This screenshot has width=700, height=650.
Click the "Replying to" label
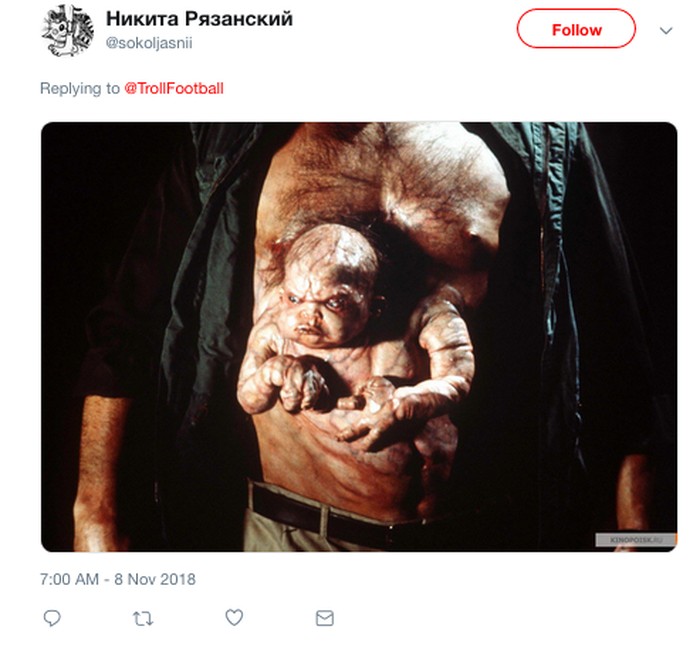click(x=80, y=89)
